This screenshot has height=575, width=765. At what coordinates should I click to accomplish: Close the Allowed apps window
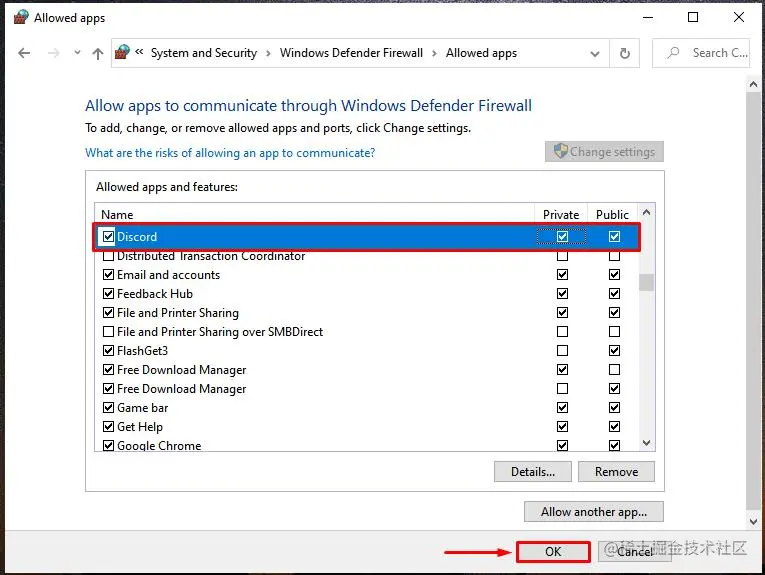click(x=739, y=18)
